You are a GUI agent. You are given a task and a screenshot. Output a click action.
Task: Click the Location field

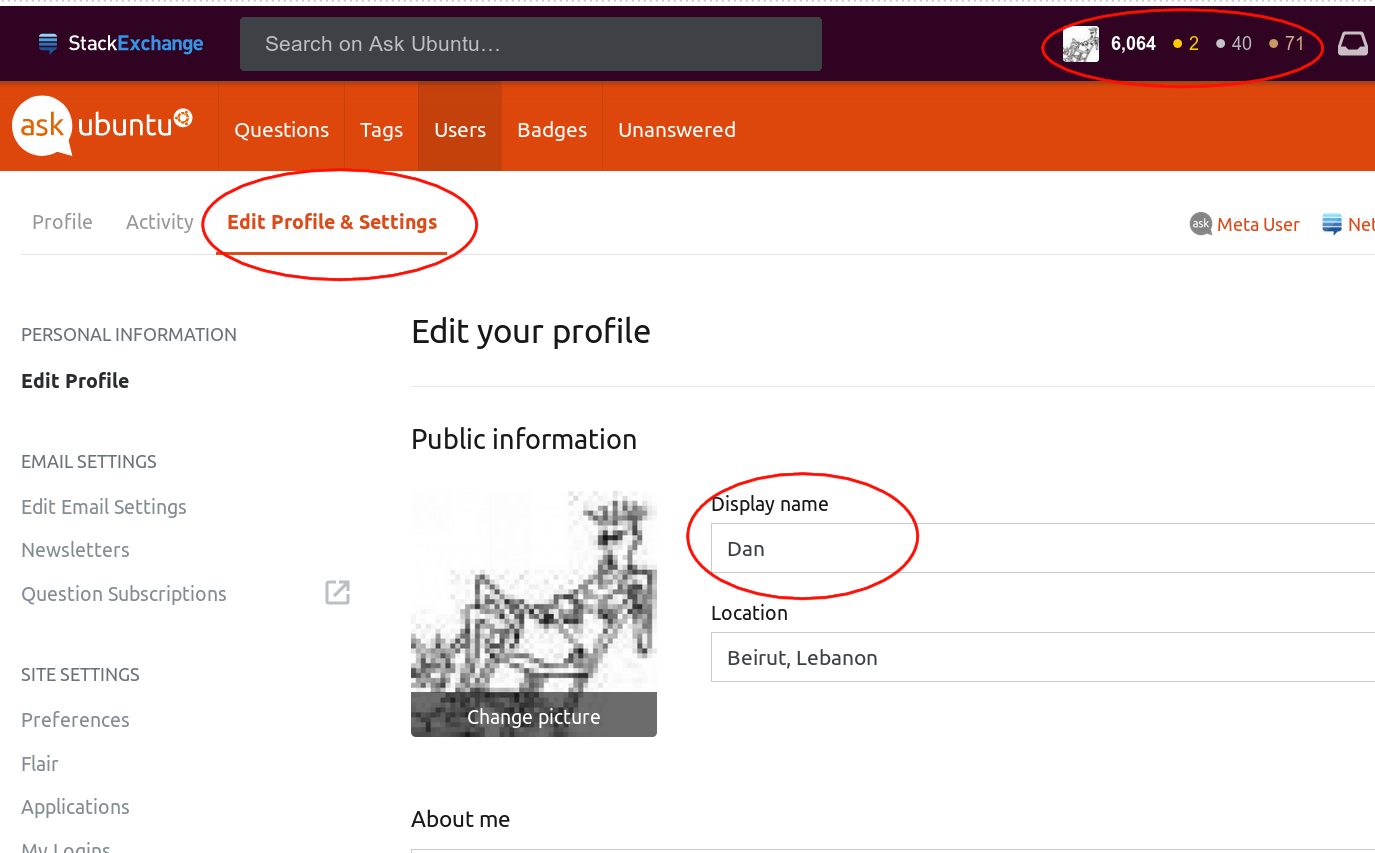click(1043, 657)
